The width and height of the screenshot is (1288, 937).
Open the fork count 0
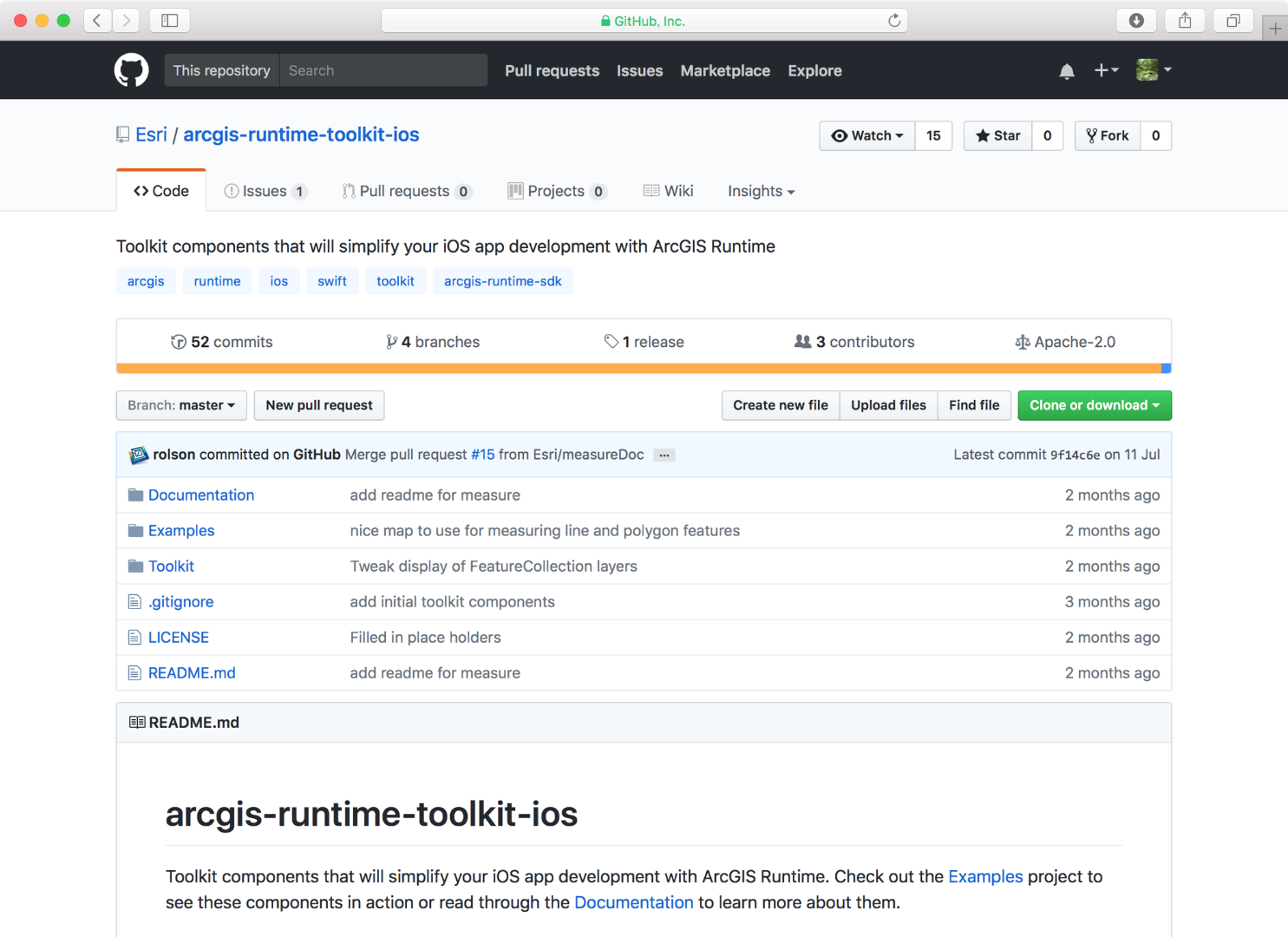1155,135
